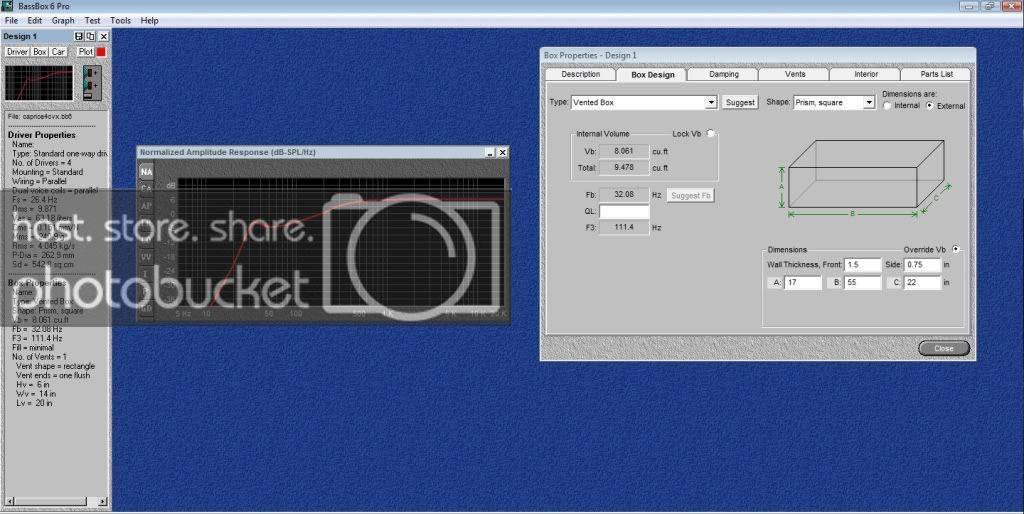Open the Tools menu
1024x514 pixels.
pos(120,20)
